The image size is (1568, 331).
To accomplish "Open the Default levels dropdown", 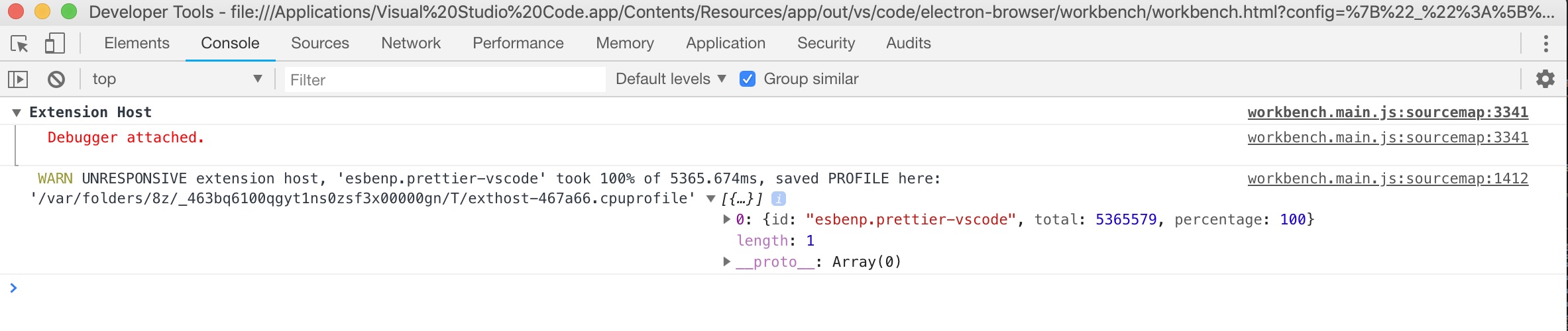I will [x=670, y=79].
